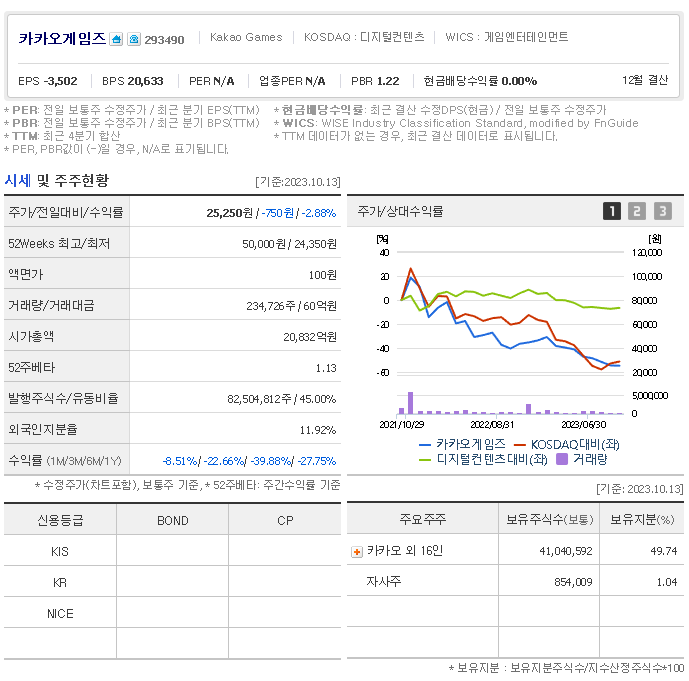Click the 시세 heading link

click(18, 181)
